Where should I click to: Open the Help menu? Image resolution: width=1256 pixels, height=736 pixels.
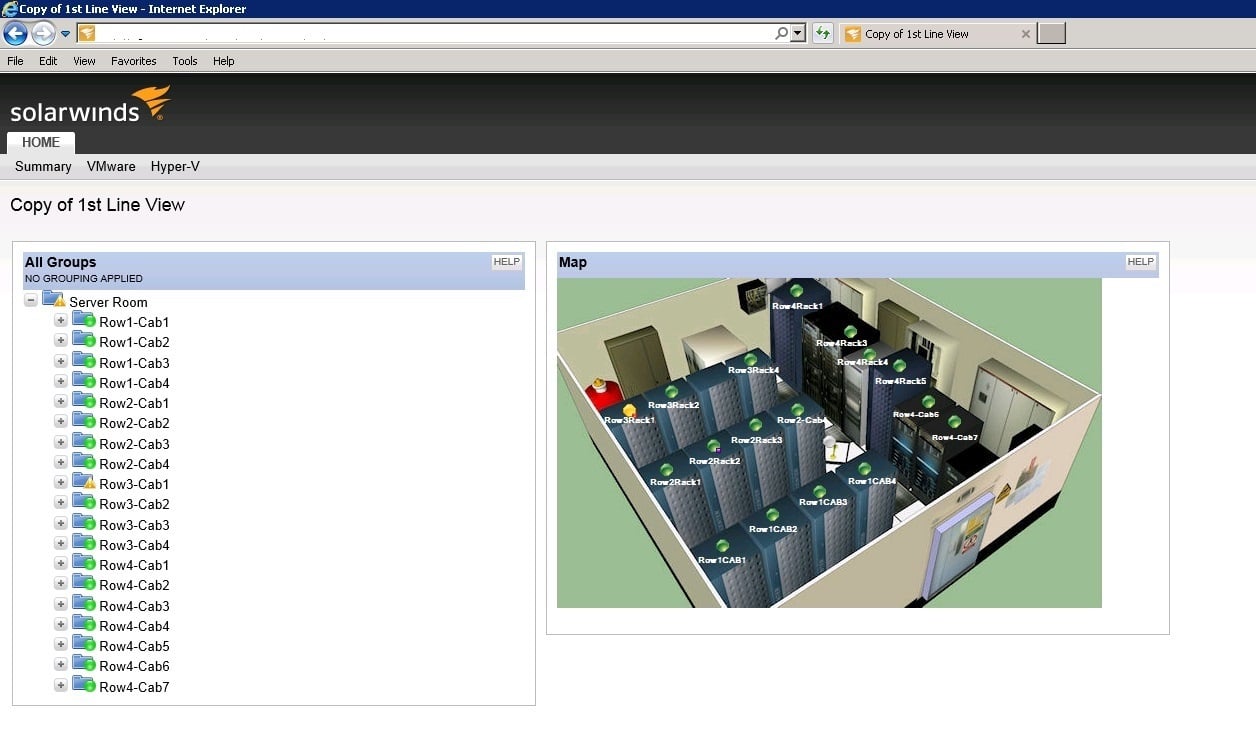224,61
